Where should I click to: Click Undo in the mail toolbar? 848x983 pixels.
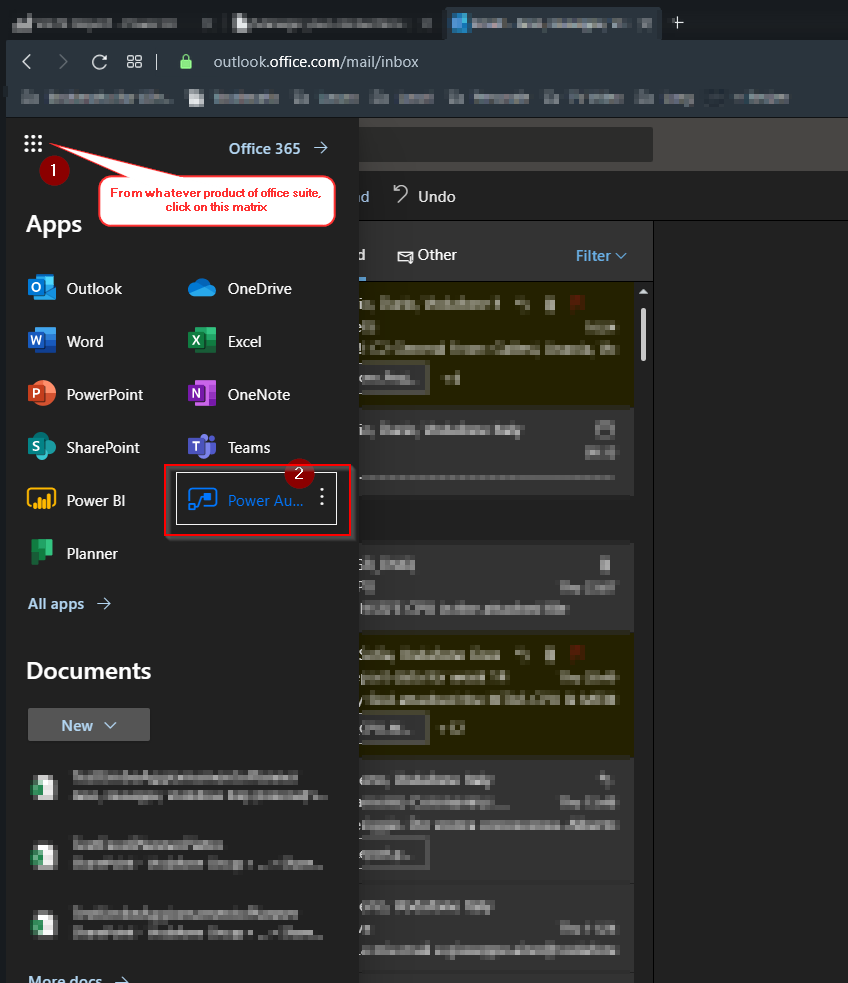tap(424, 196)
